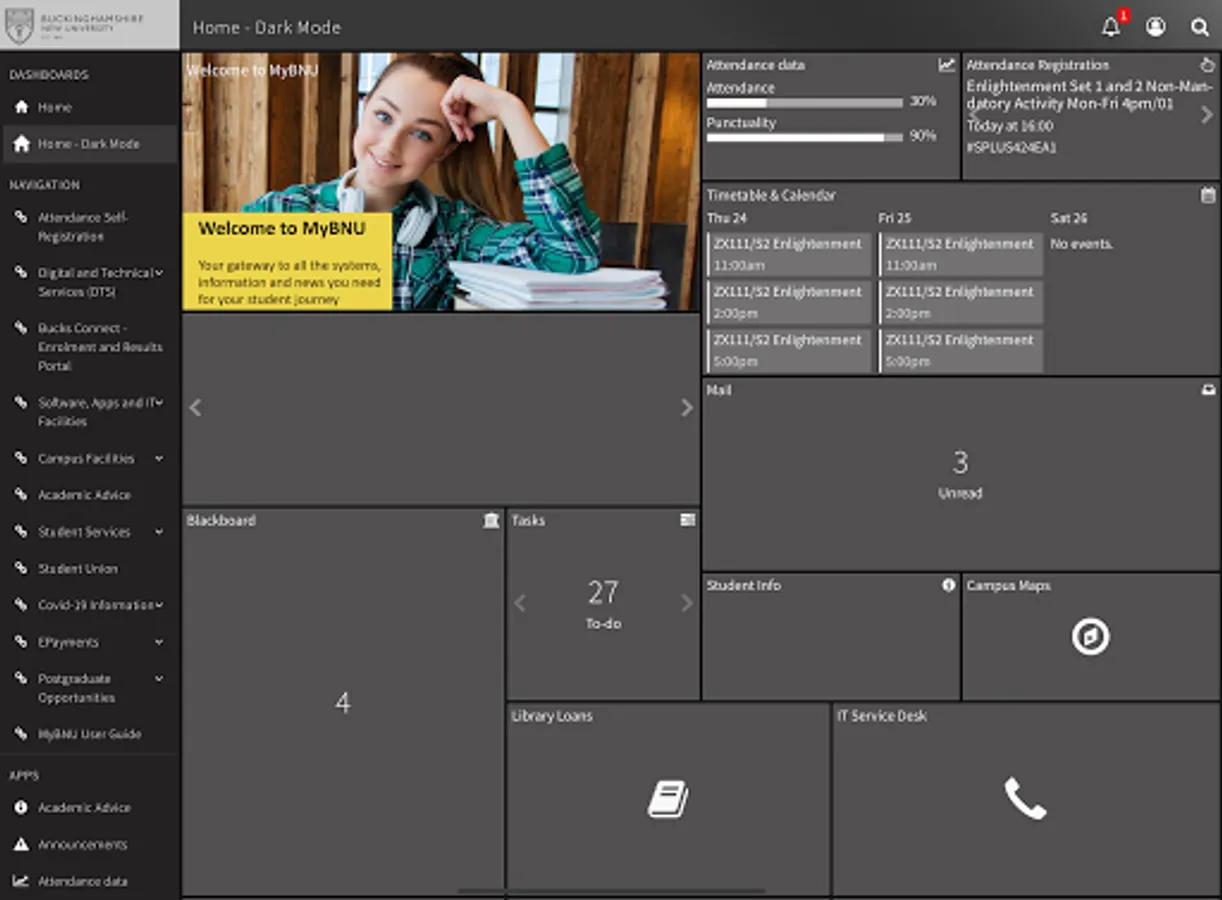Click Academic Advice app info icon
Image resolution: width=1222 pixels, height=900 pixels.
[21, 807]
